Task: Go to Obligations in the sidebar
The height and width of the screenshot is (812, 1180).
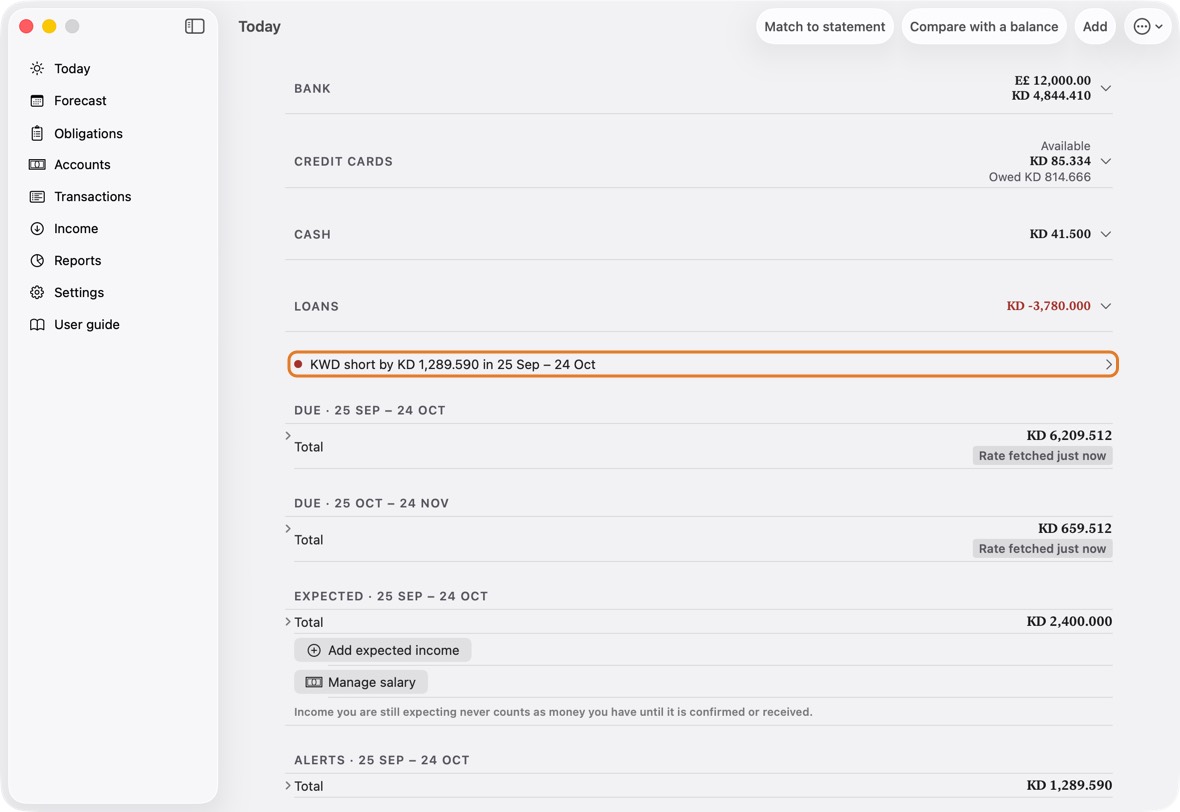Action: click(x=88, y=133)
